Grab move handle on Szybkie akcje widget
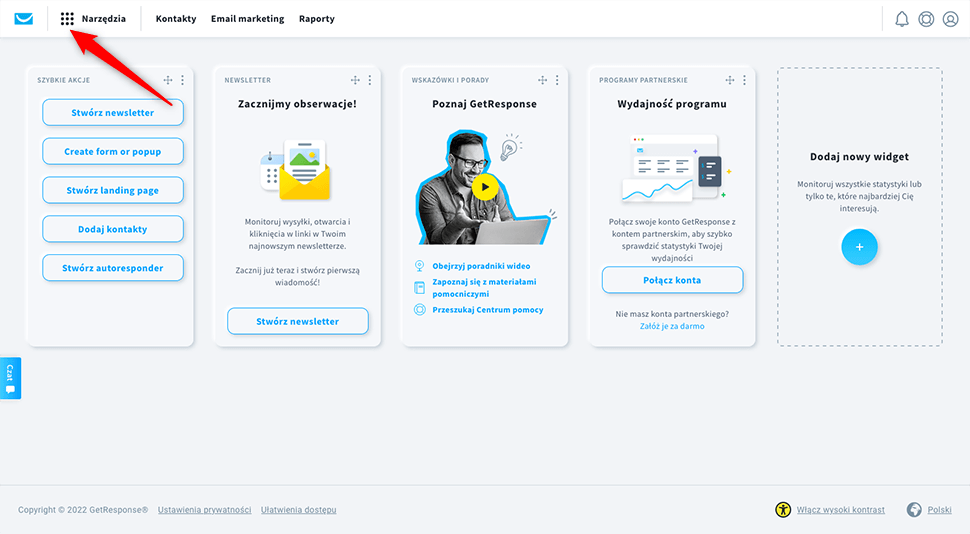The width and height of the screenshot is (970, 534). pyautogui.click(x=168, y=80)
